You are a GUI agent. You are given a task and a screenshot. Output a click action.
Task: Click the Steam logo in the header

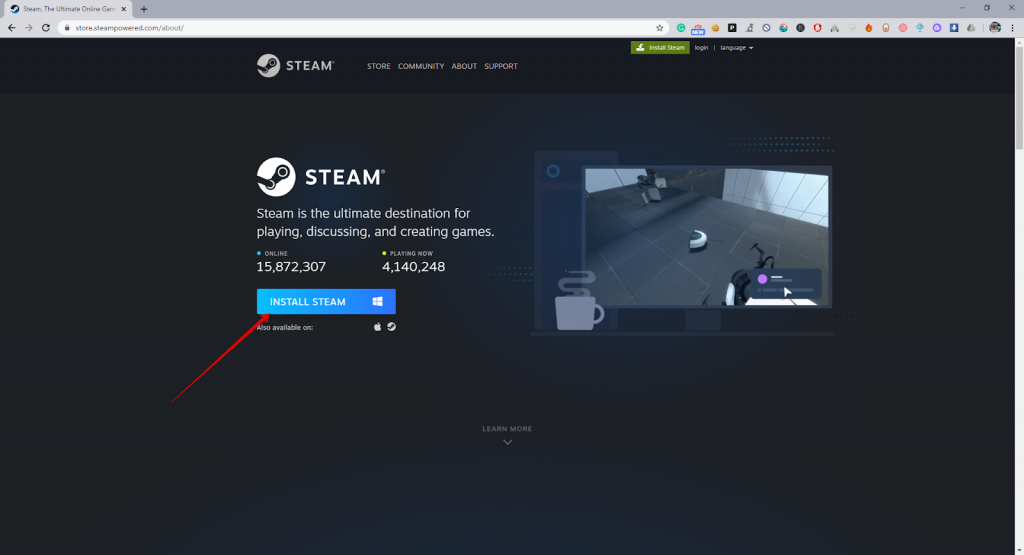click(295, 65)
